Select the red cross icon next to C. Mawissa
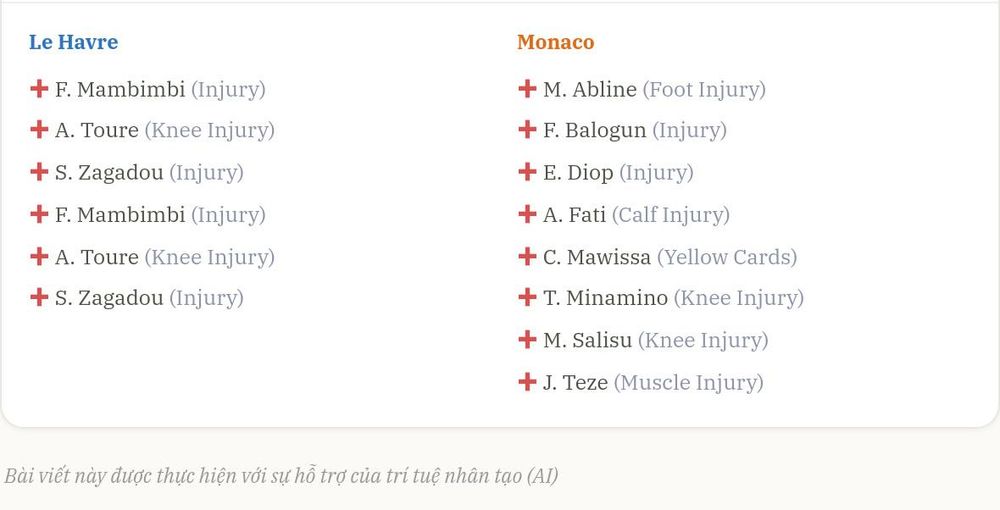This screenshot has height=510, width=1000. click(x=527, y=256)
